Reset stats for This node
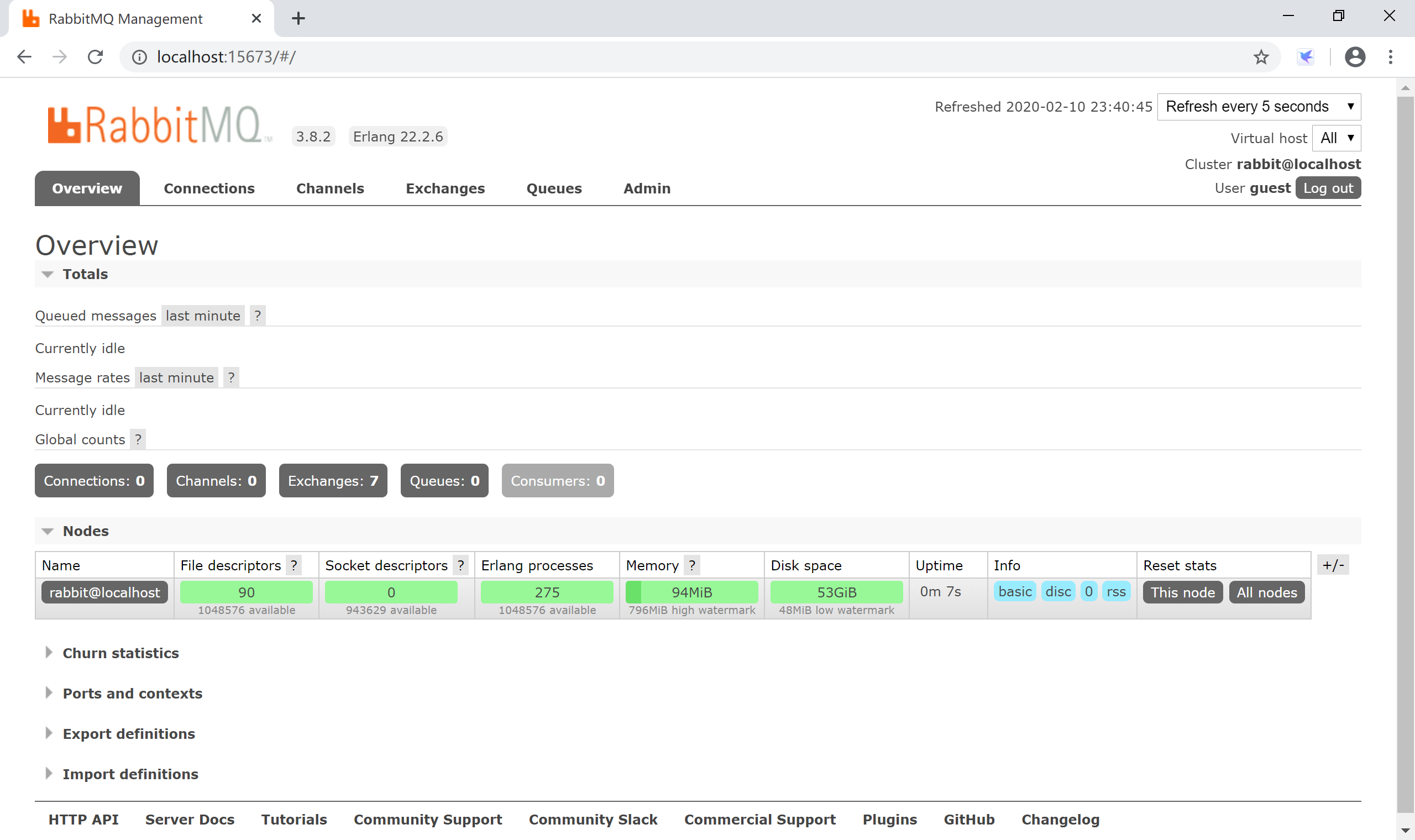This screenshot has width=1415, height=840. 1182,592
